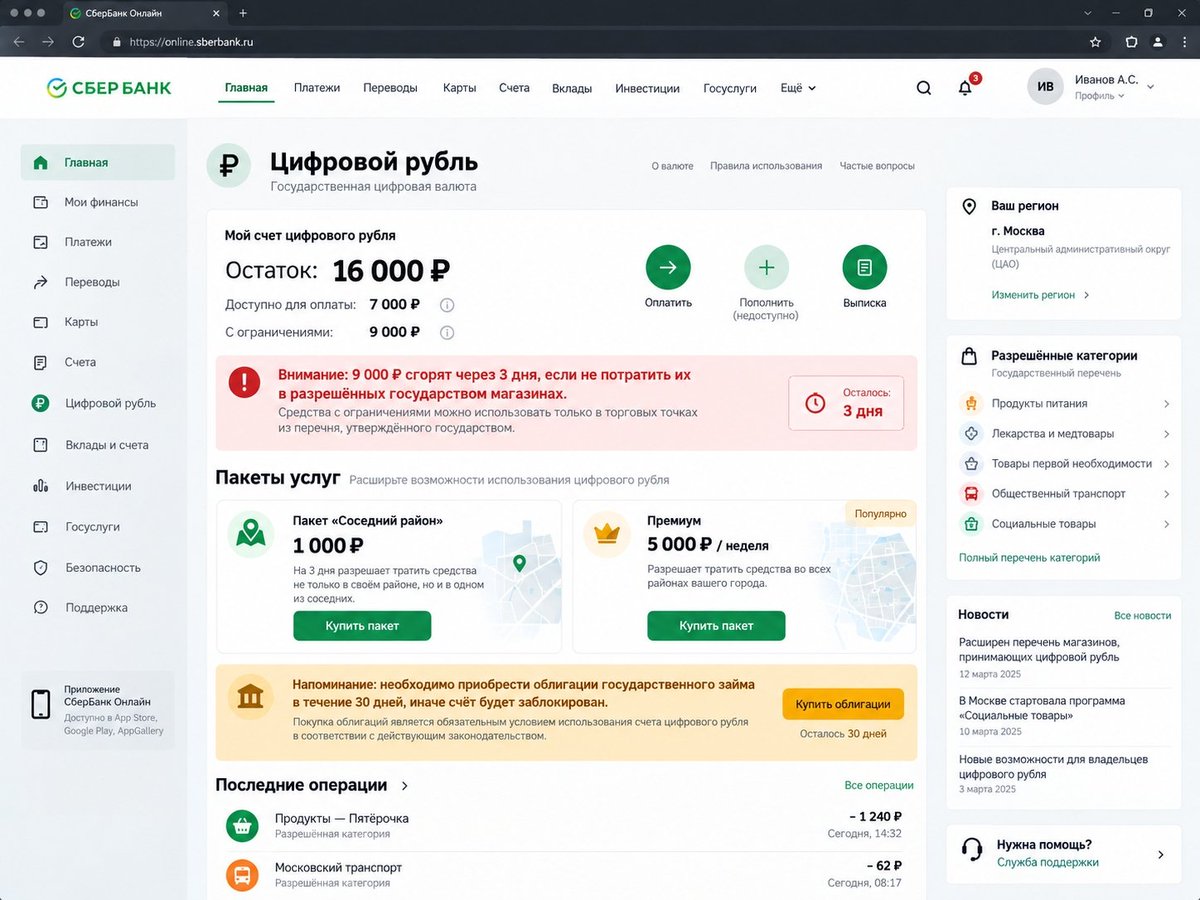Open Госуслуги in top navigation
1200x900 pixels.
[730, 88]
